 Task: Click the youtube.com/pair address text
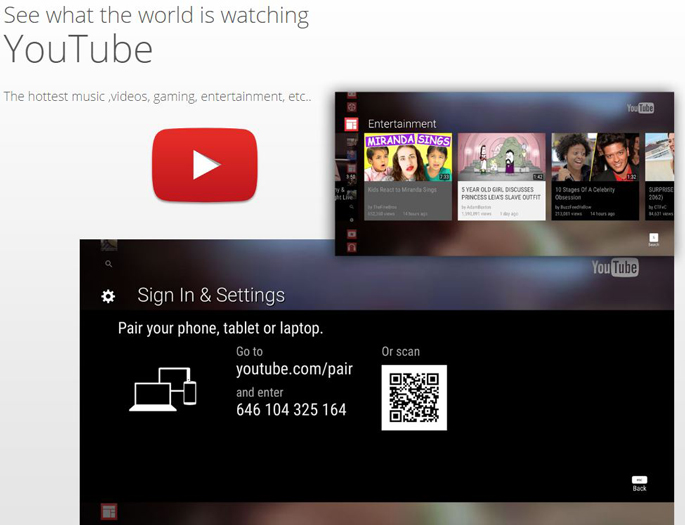(x=294, y=369)
